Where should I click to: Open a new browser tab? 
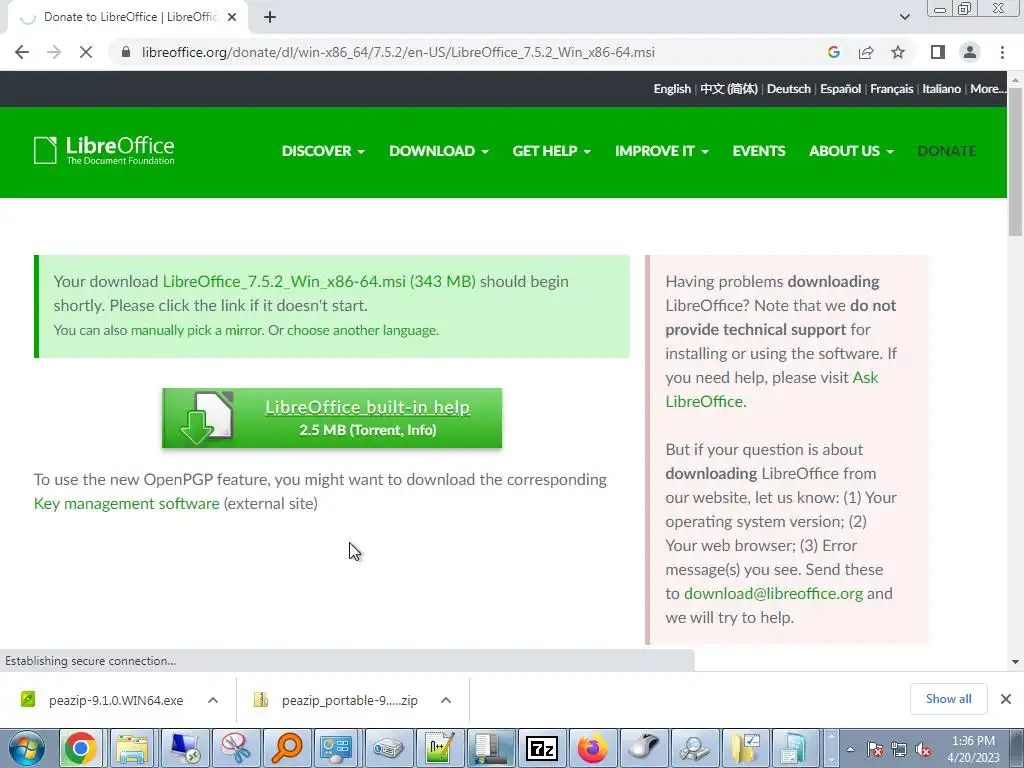tap(270, 17)
